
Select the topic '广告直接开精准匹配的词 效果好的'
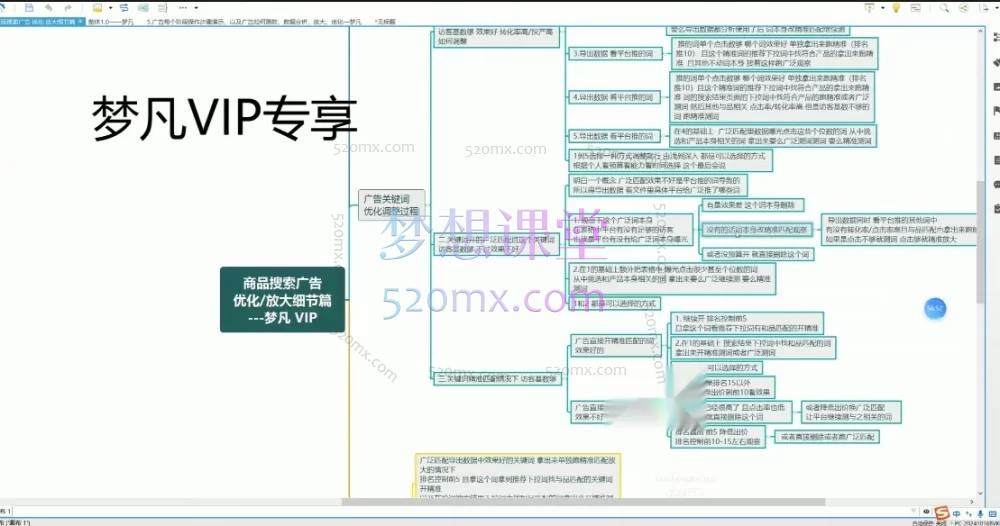[615, 346]
